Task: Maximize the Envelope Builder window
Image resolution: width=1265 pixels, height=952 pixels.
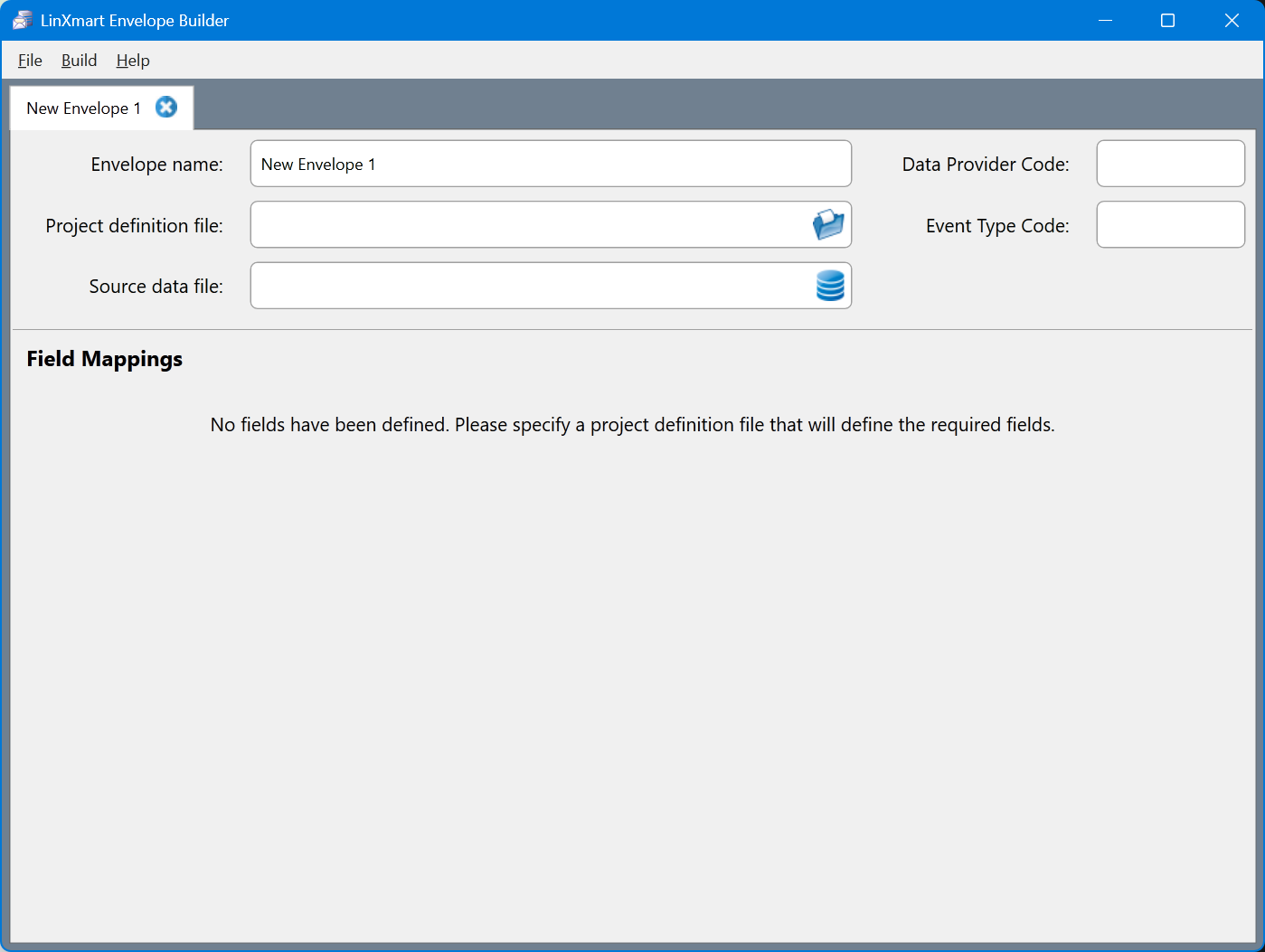Action: click(1167, 20)
